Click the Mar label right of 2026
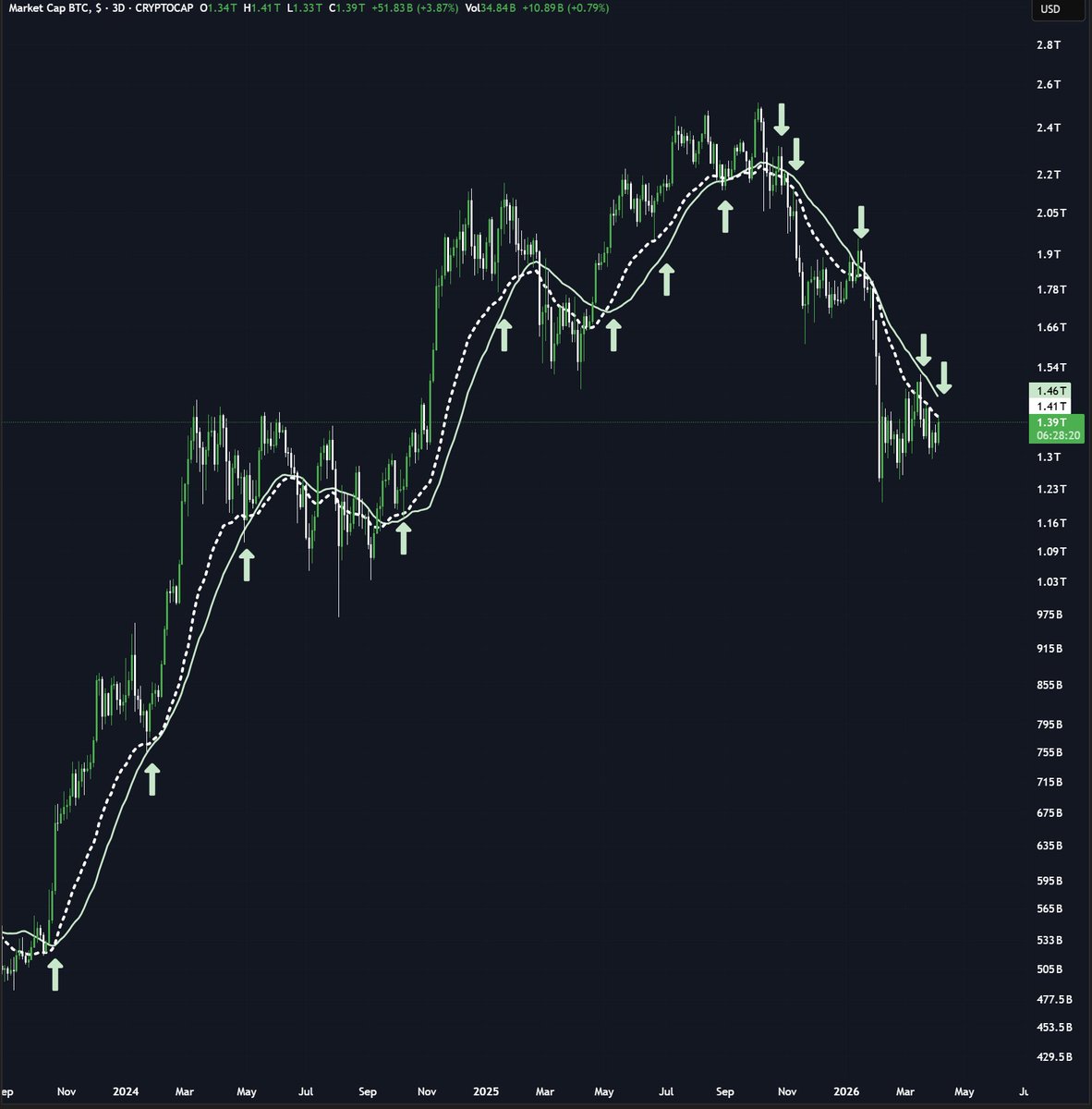1092x1109 pixels. (905, 1091)
